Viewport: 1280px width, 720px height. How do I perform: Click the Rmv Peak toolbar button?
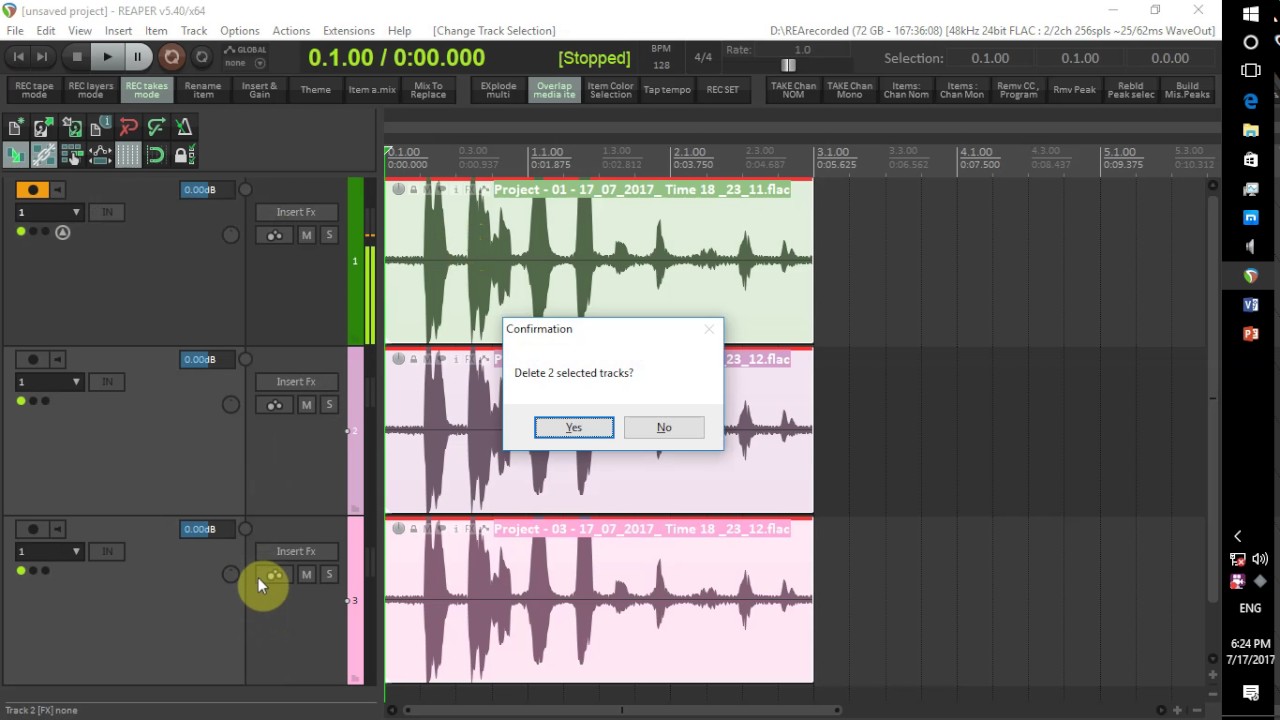pyautogui.click(x=1074, y=90)
